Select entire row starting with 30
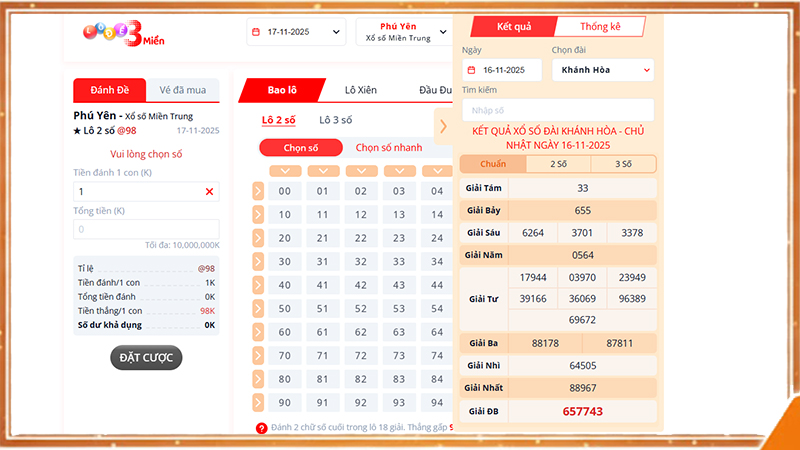 point(258,262)
